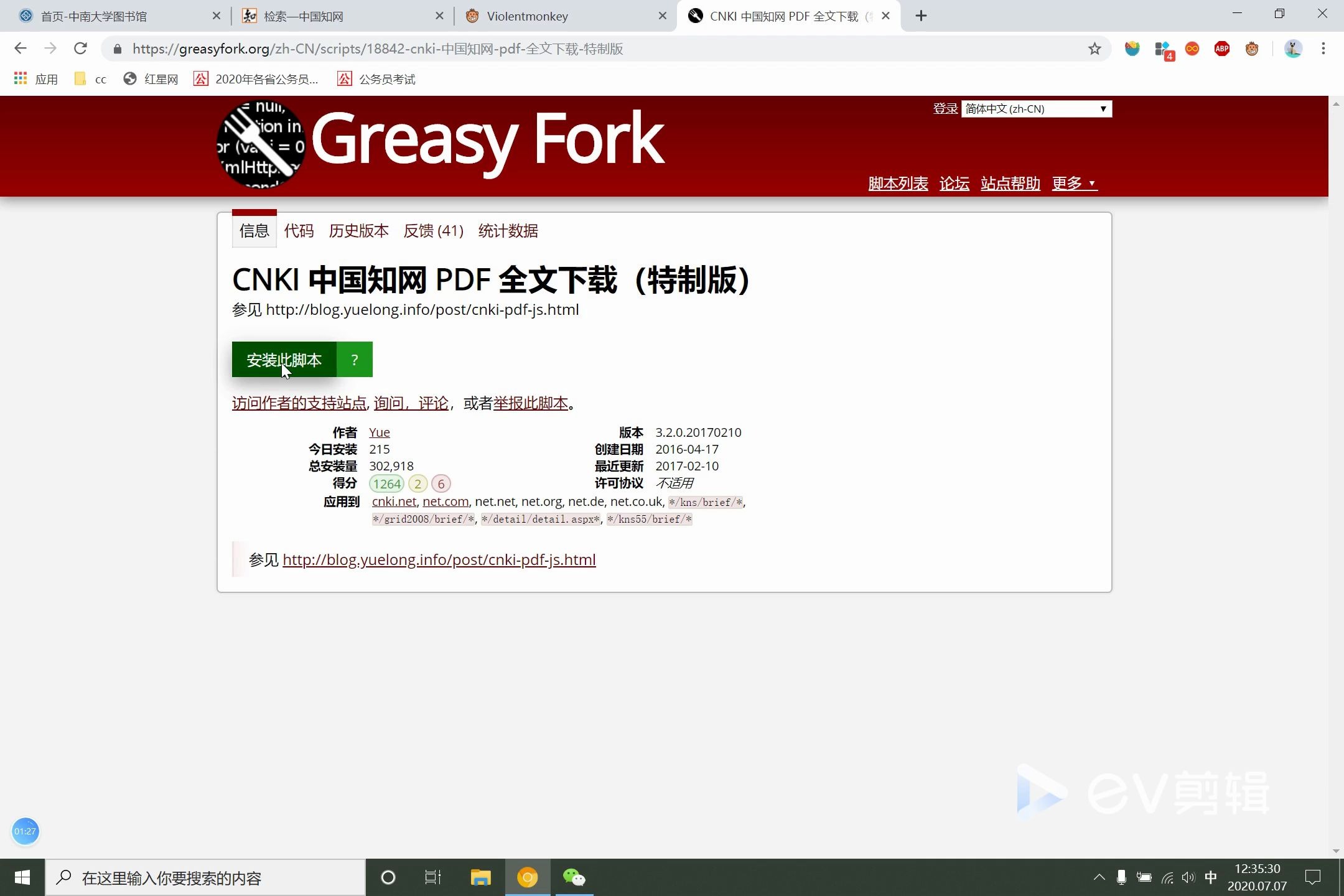Open the 红星网 bookmark
The width and height of the screenshot is (1344, 896).
151,79
